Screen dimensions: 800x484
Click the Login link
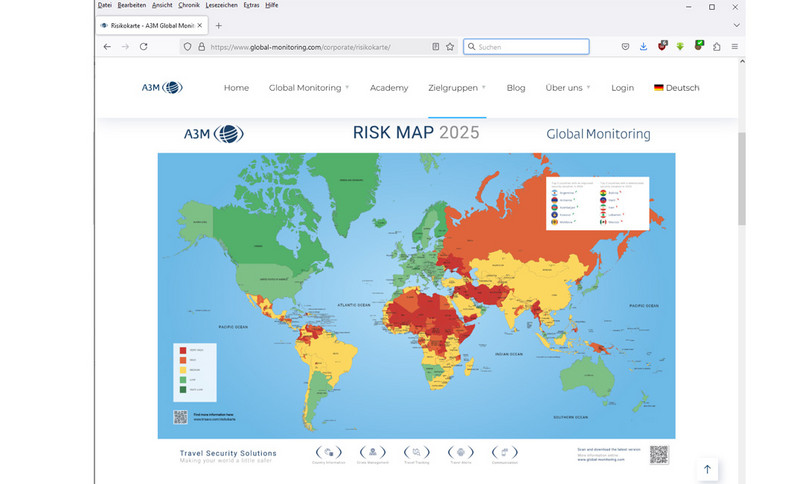click(x=622, y=88)
